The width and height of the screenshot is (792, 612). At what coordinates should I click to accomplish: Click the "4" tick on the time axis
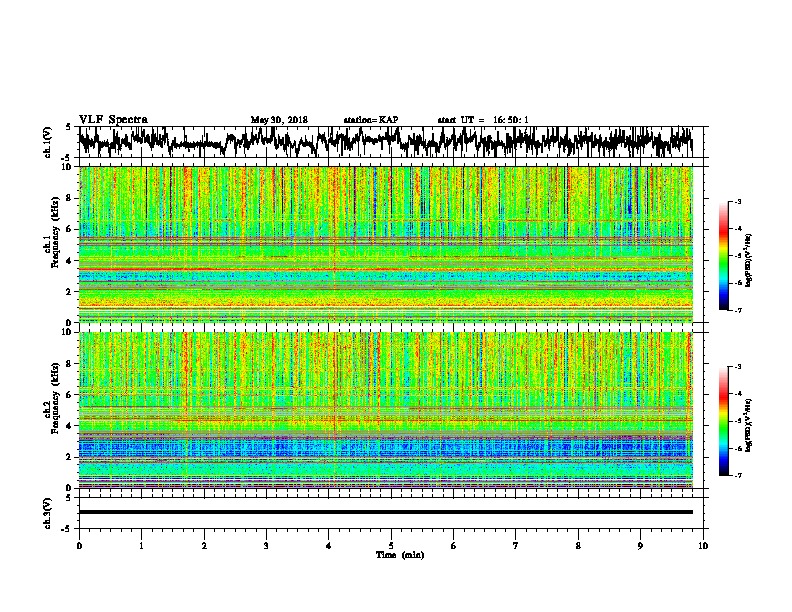pyautogui.click(x=329, y=546)
